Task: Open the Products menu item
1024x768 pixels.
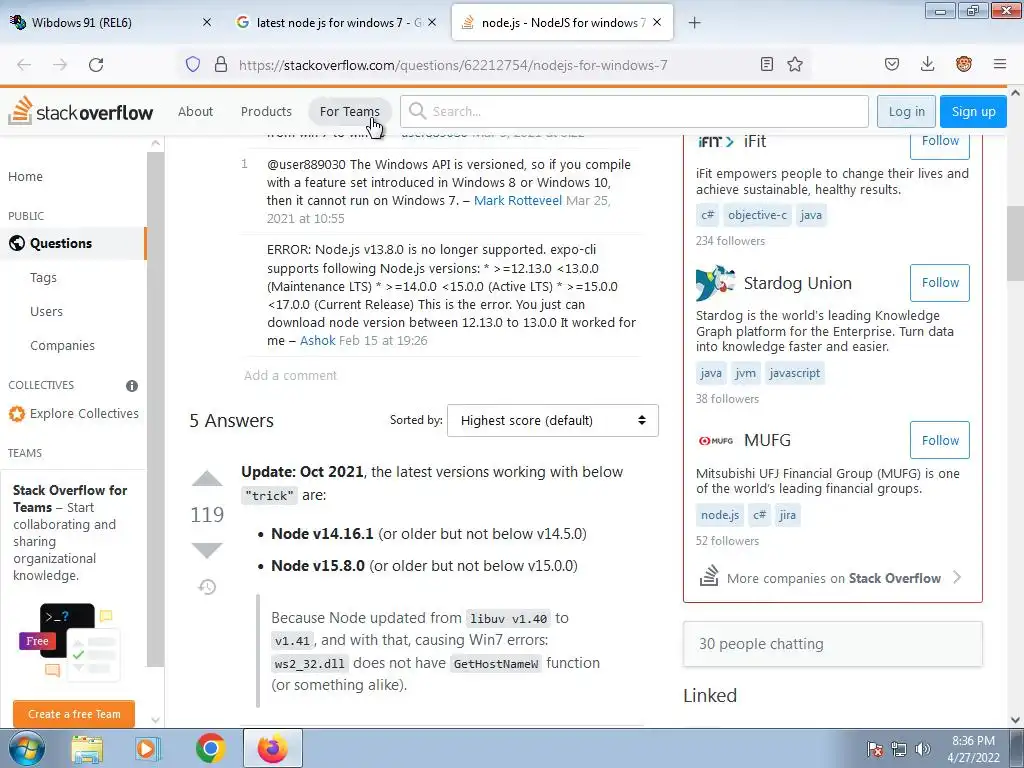Action: (266, 112)
